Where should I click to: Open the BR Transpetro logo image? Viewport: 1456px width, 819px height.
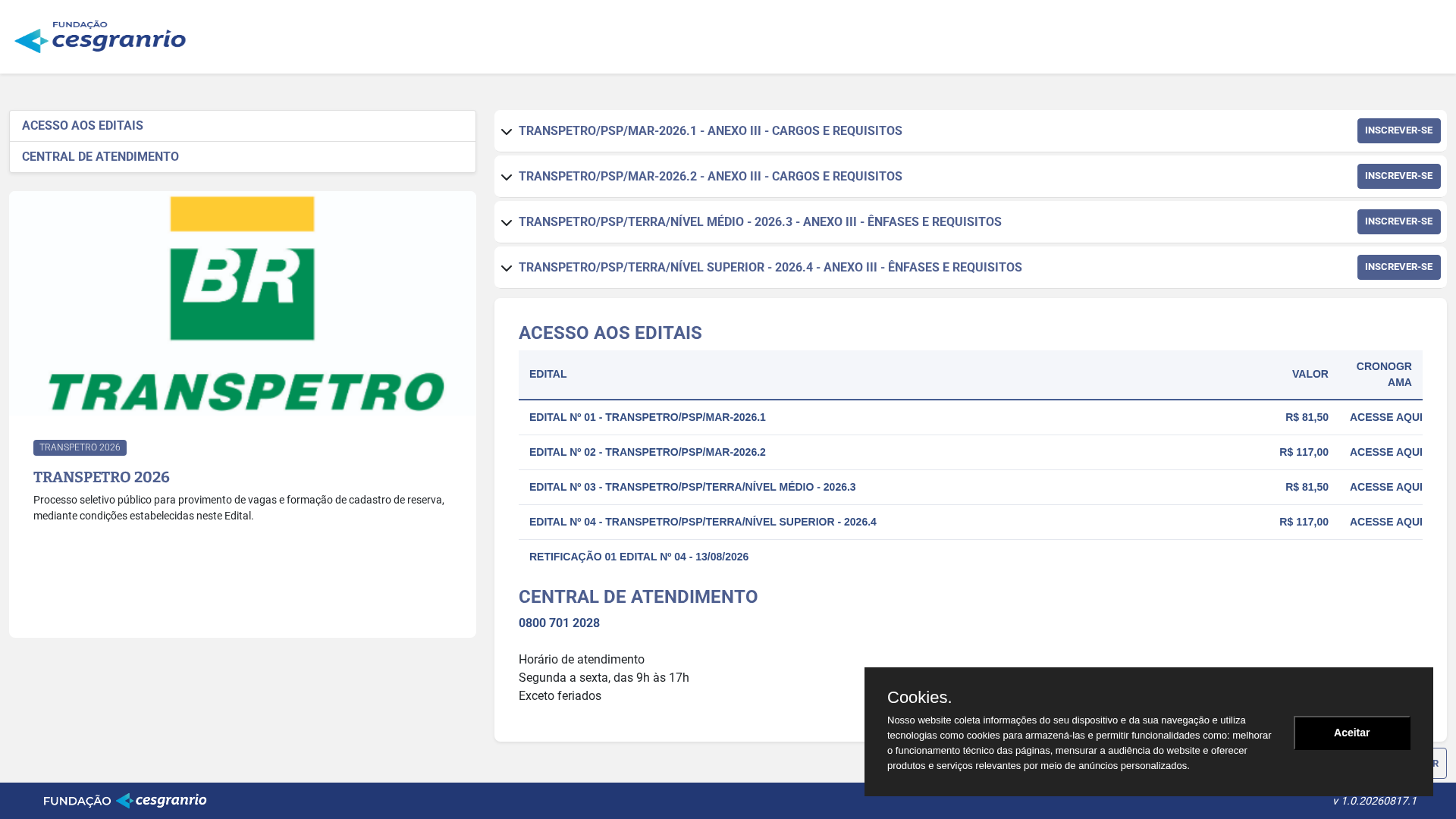pyautogui.click(x=243, y=304)
